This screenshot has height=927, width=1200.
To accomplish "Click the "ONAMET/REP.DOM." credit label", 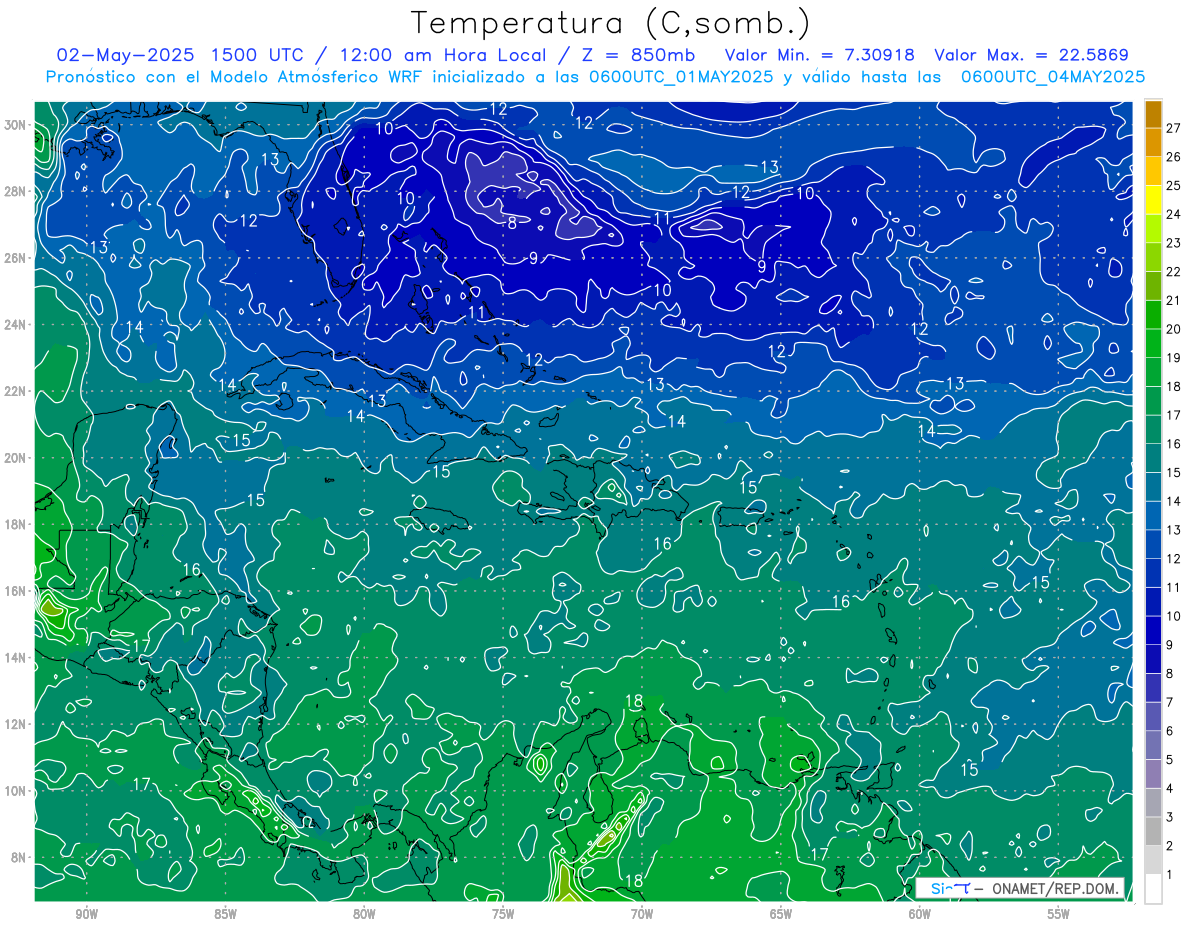I will click(1056, 888).
